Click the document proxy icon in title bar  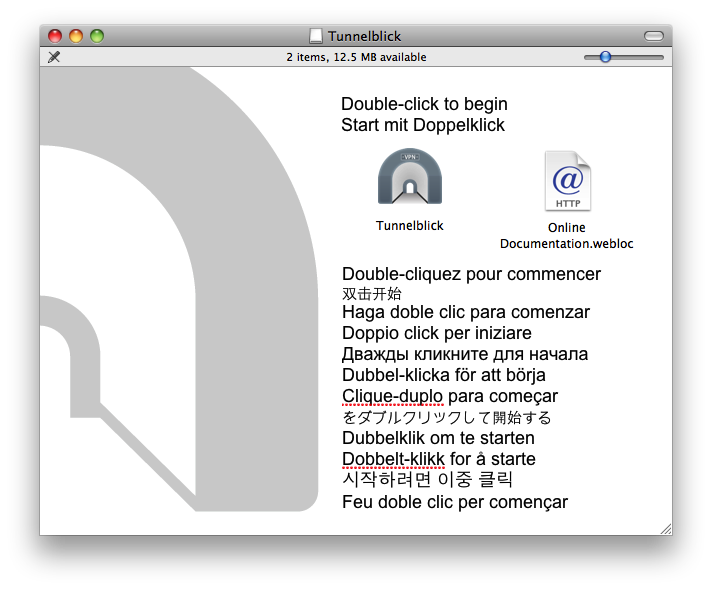coord(316,36)
